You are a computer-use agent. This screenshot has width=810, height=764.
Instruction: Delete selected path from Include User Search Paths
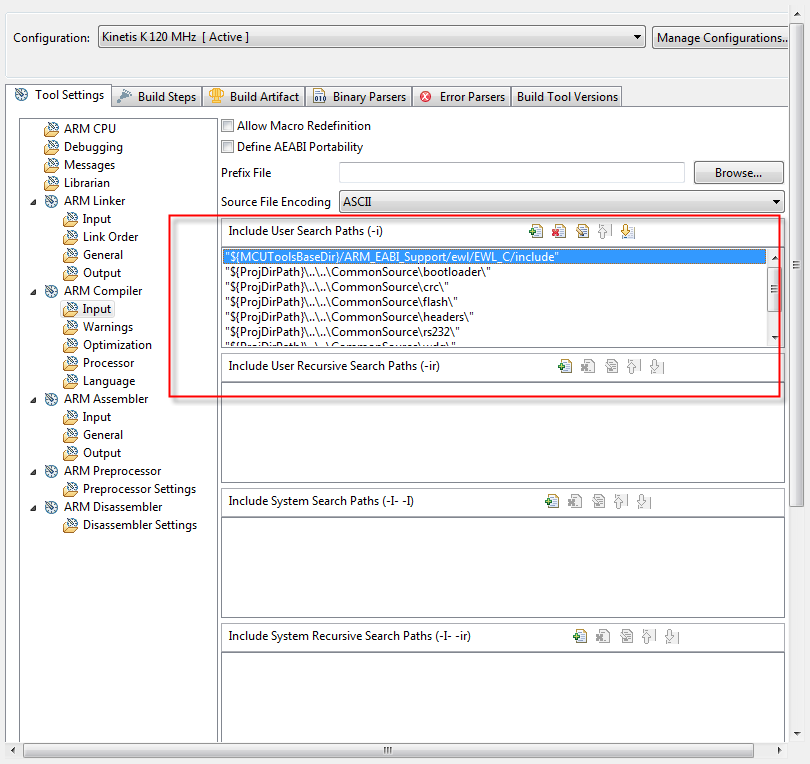click(558, 231)
